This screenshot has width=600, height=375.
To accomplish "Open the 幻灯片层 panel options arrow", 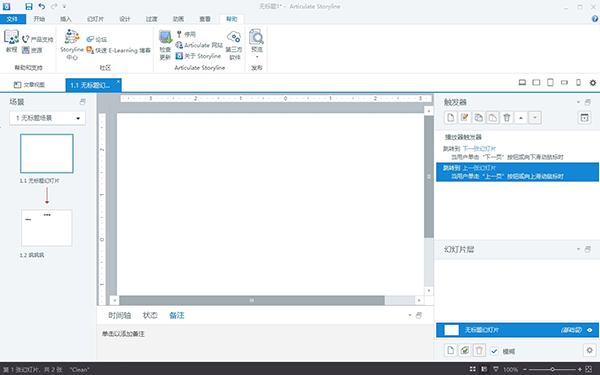I will click(578, 249).
